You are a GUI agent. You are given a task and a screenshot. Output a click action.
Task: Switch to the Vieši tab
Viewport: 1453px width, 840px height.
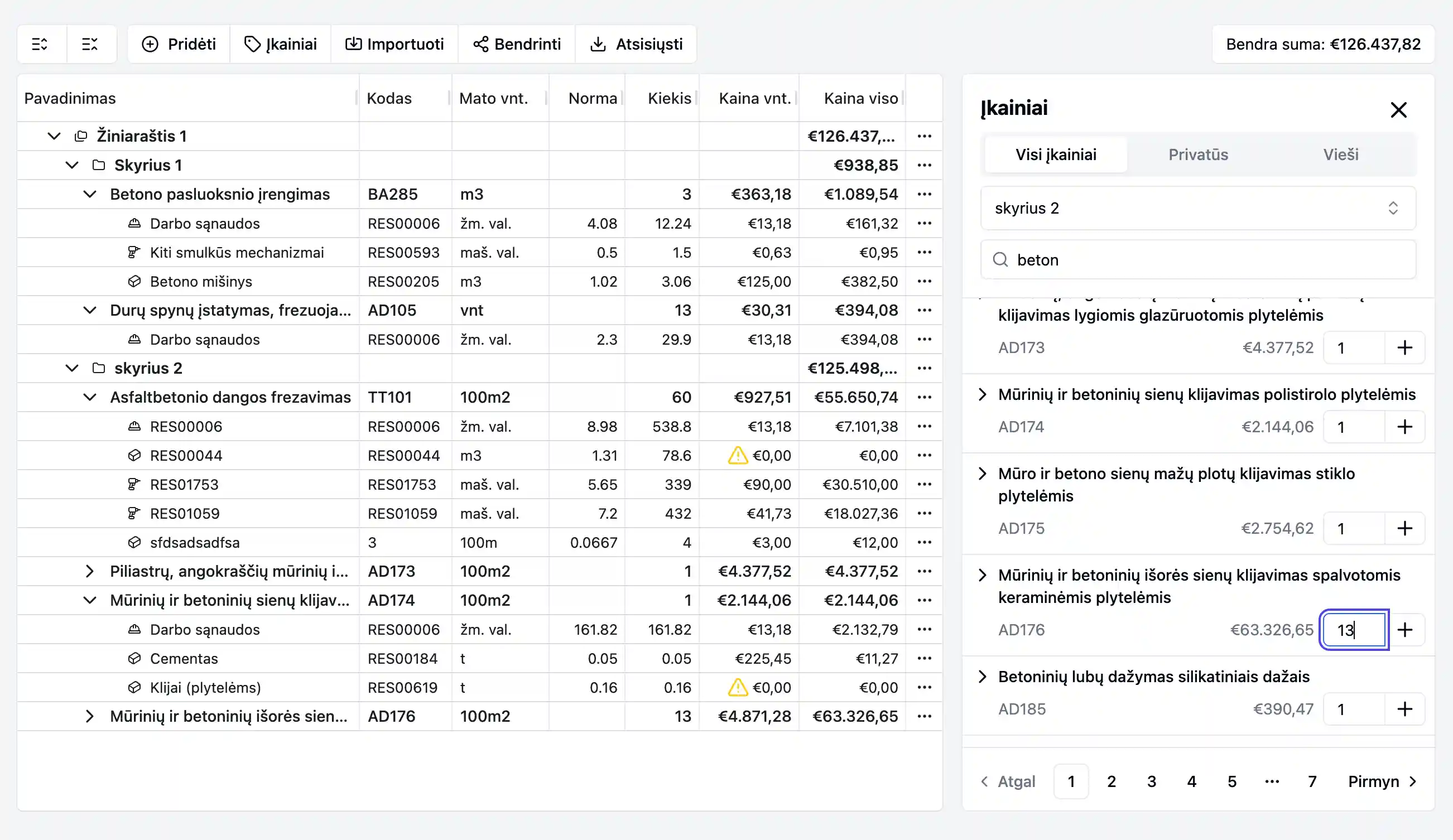pyautogui.click(x=1340, y=155)
